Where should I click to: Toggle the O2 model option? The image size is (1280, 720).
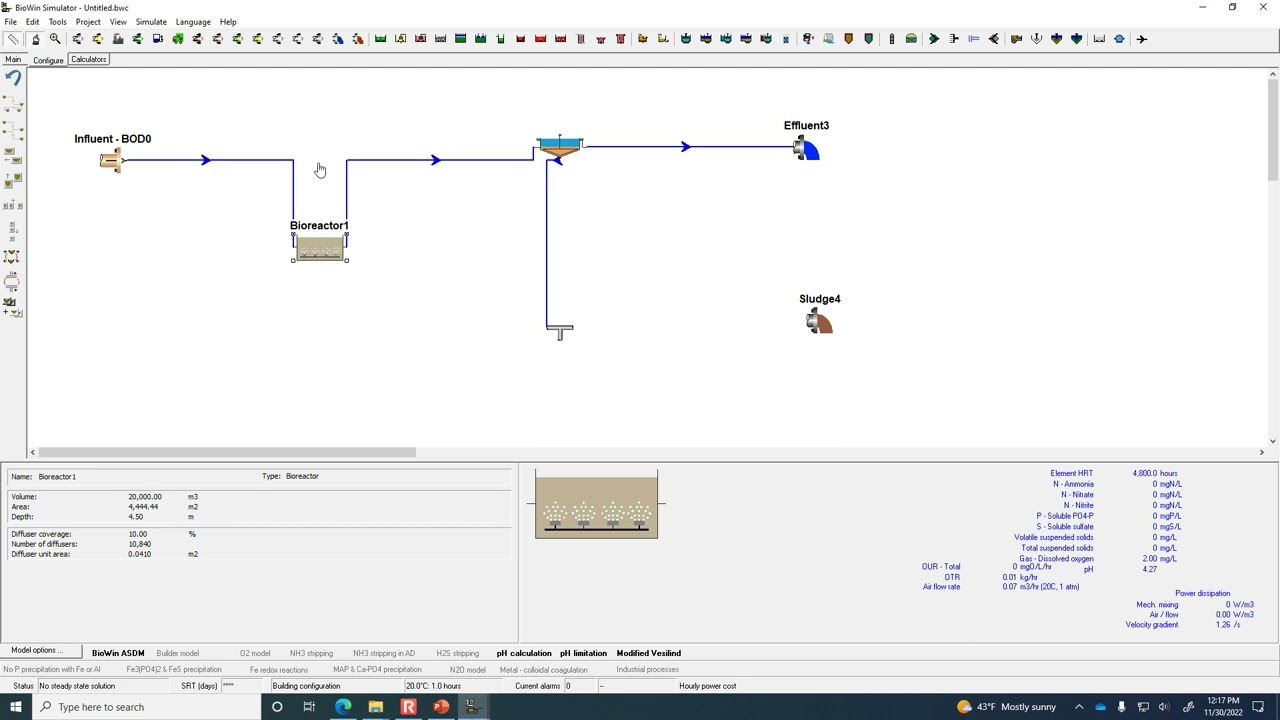tap(255, 653)
